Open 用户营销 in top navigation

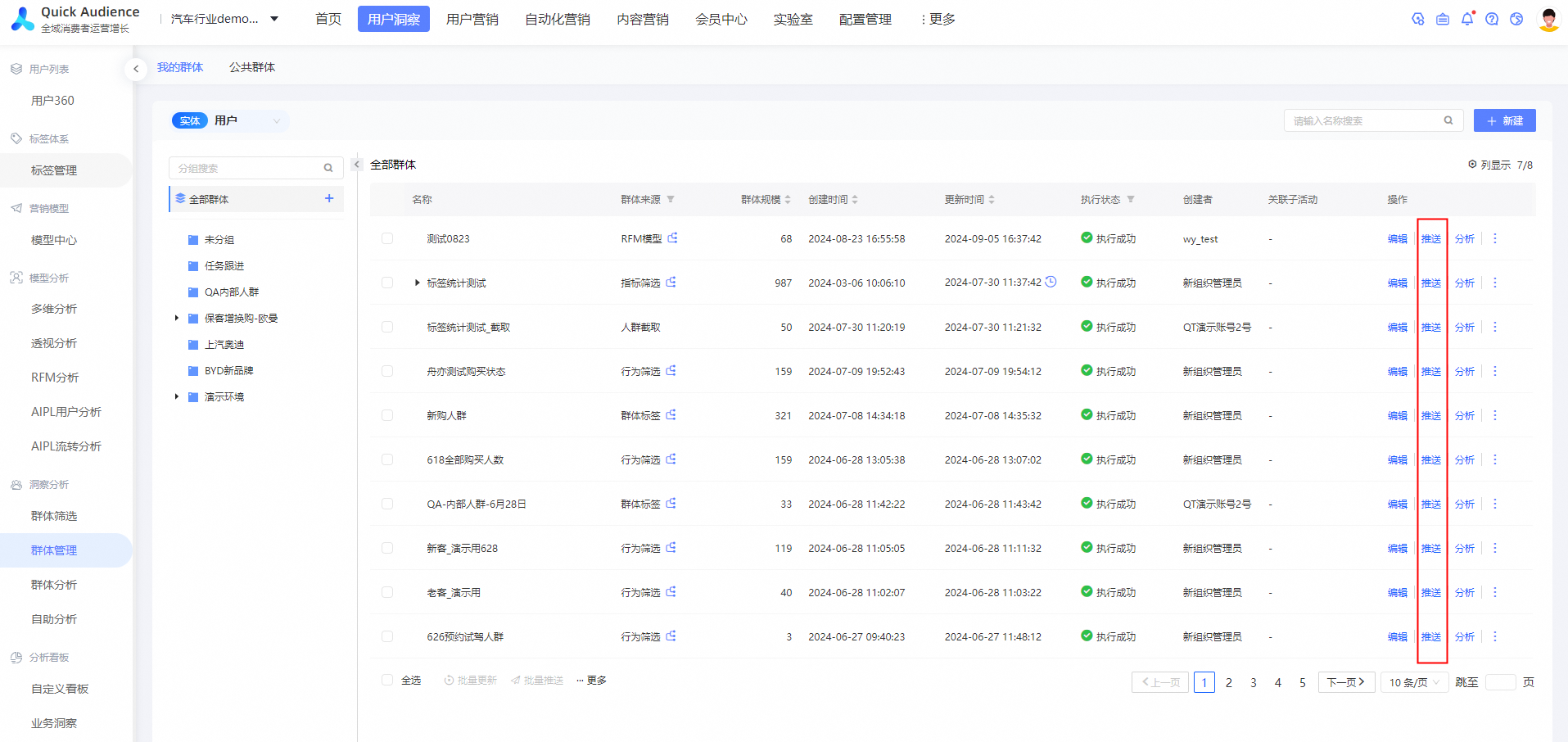472,19
